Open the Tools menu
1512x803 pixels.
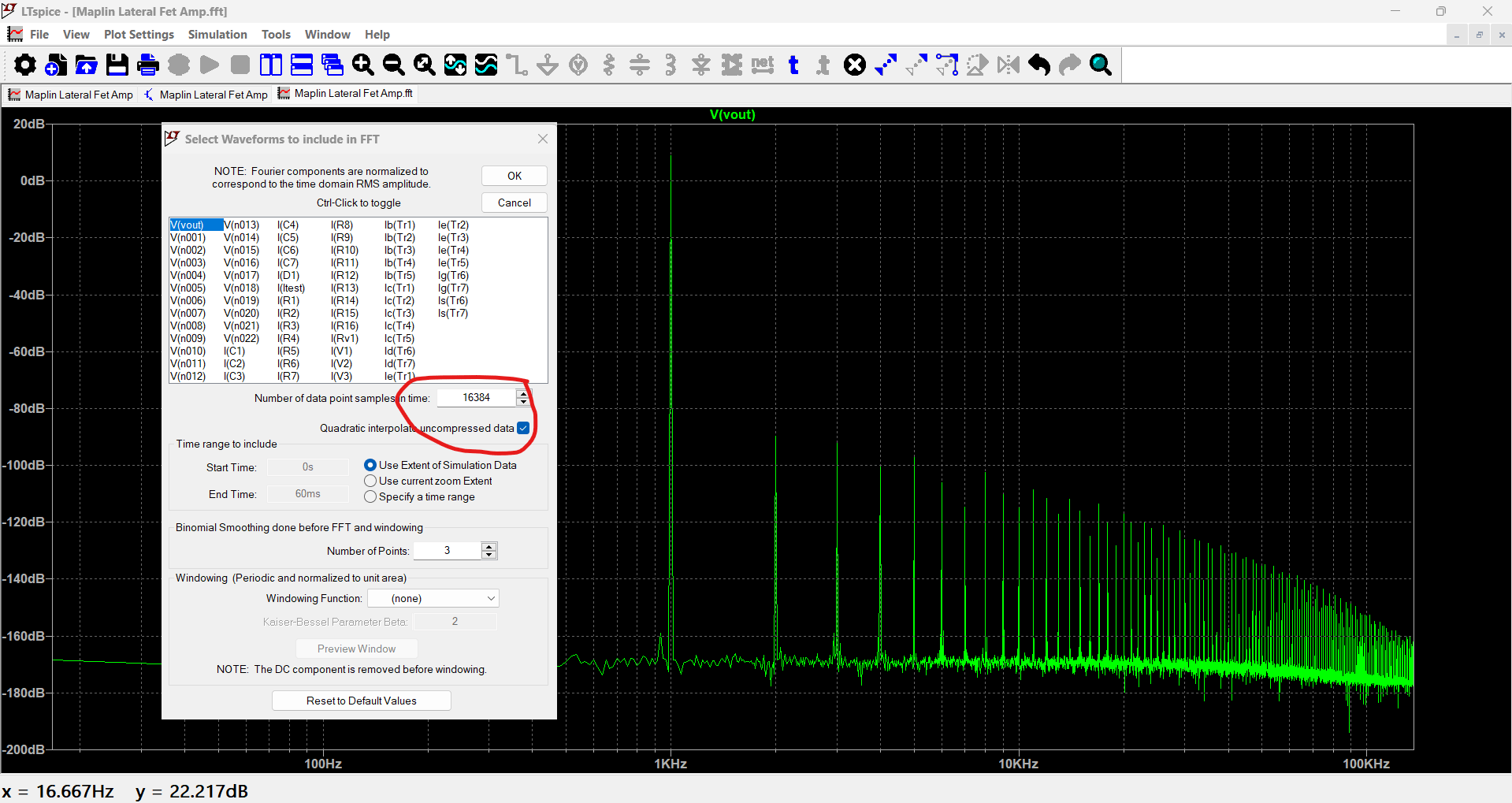(276, 35)
